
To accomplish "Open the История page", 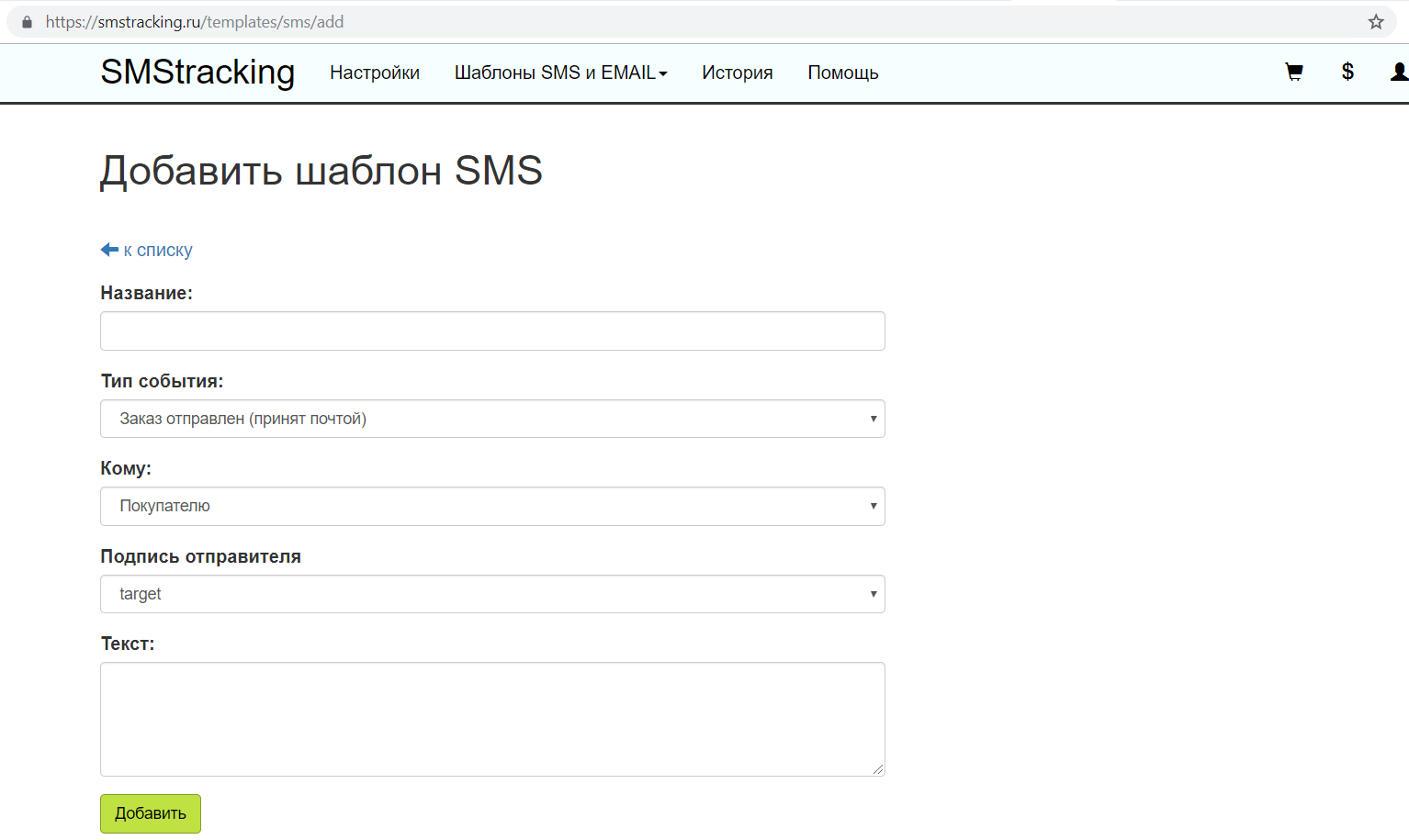I will click(x=738, y=73).
